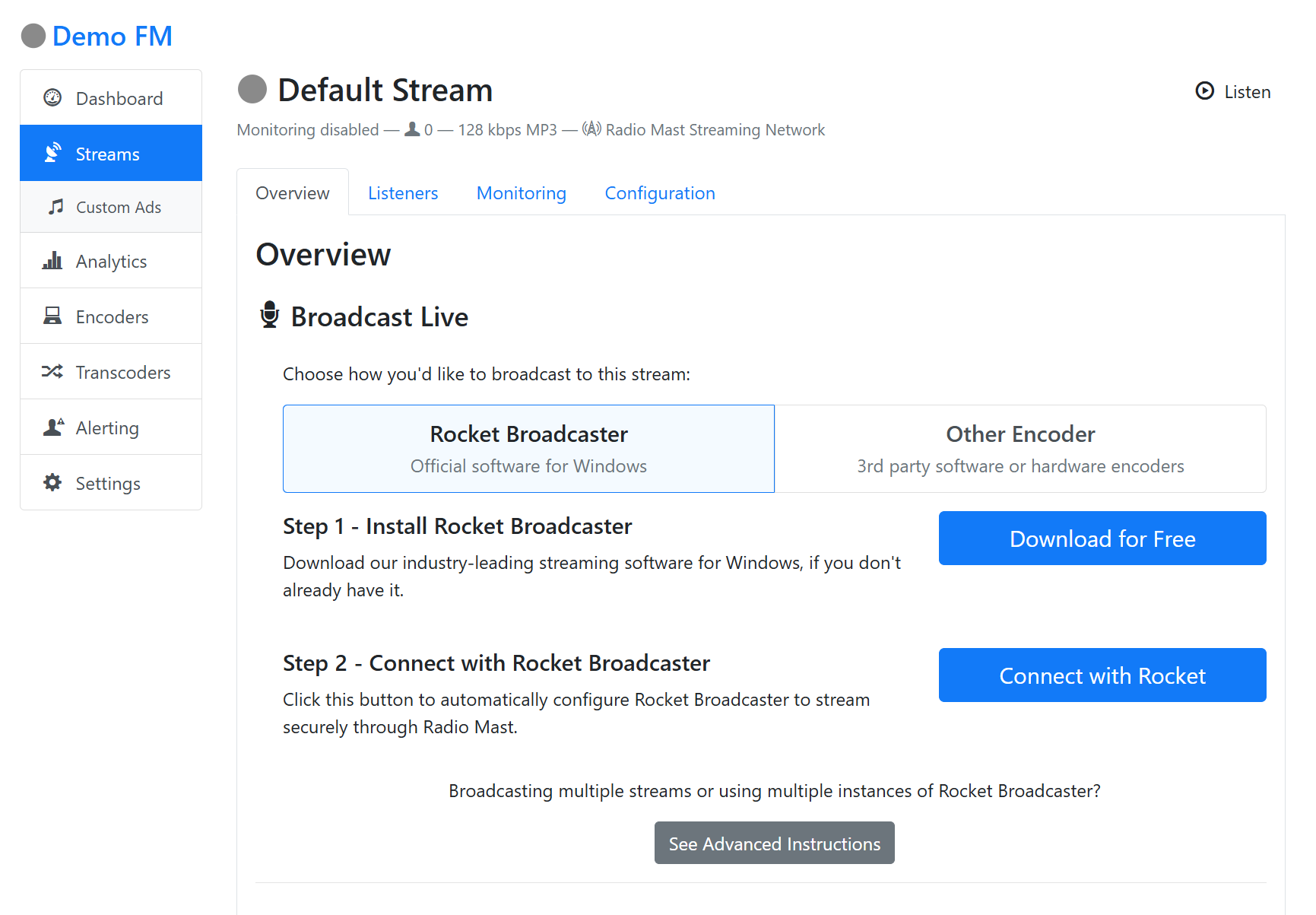
Task: Open the Configuration tab
Action: pos(660,193)
